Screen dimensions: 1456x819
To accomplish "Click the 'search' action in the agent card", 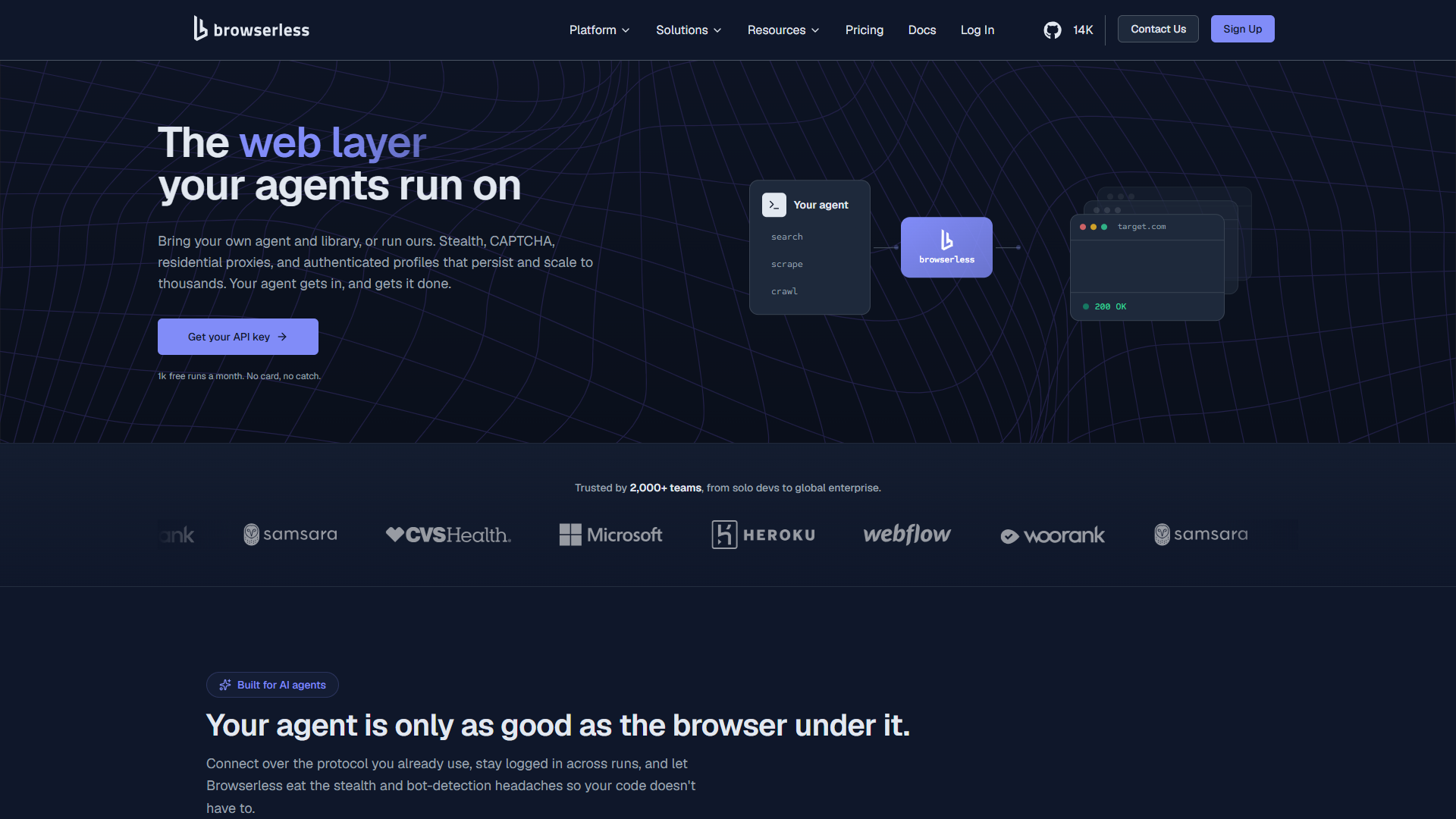I will [x=786, y=237].
